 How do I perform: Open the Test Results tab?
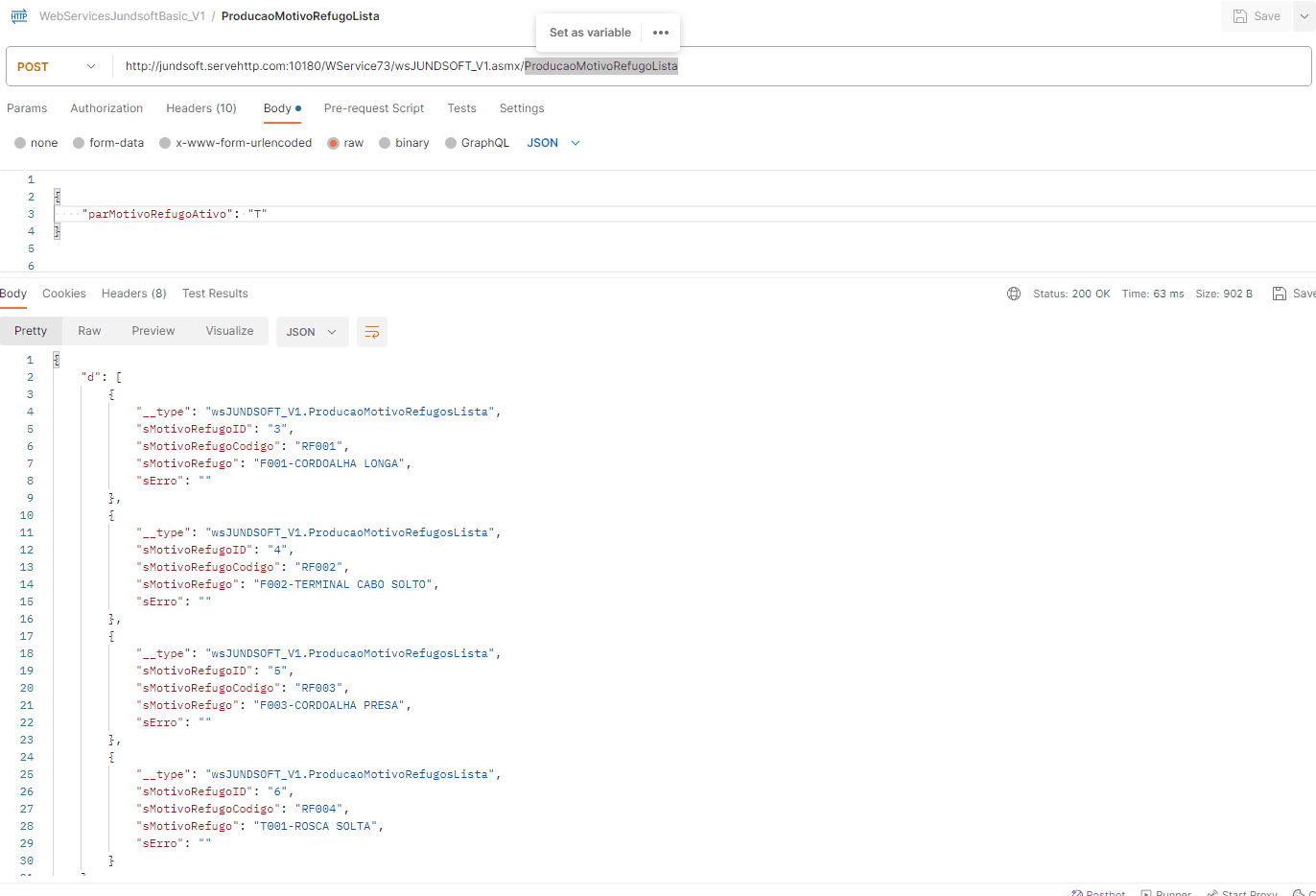215,294
